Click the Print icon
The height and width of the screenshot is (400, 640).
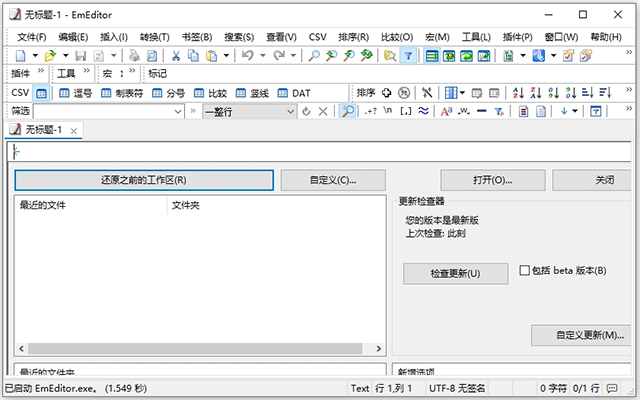(x=134, y=56)
